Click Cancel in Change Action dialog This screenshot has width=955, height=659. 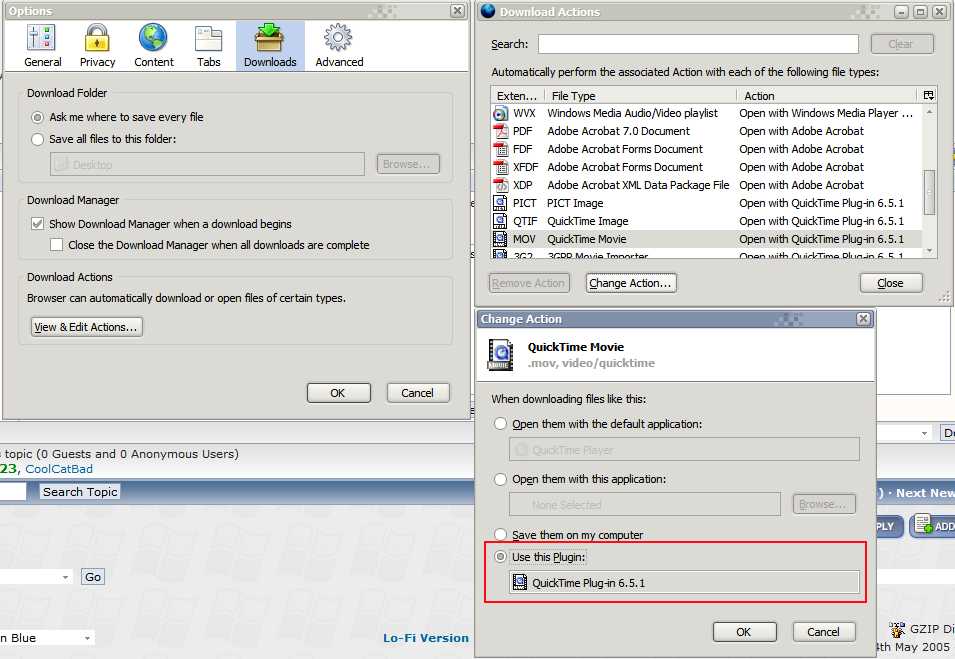click(x=823, y=632)
